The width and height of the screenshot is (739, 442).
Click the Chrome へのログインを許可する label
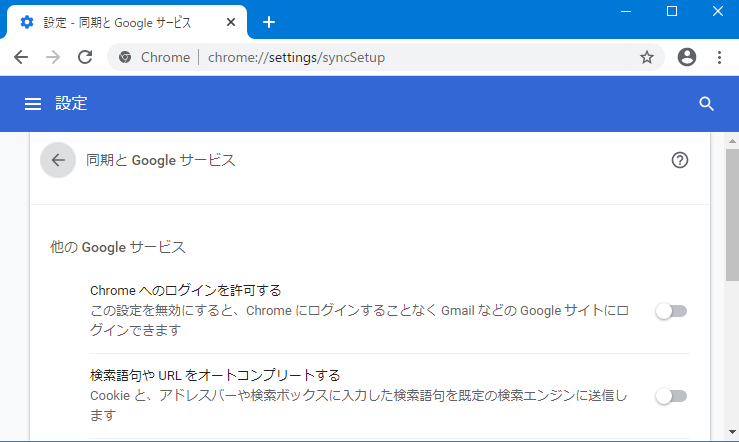pyautogui.click(x=186, y=290)
